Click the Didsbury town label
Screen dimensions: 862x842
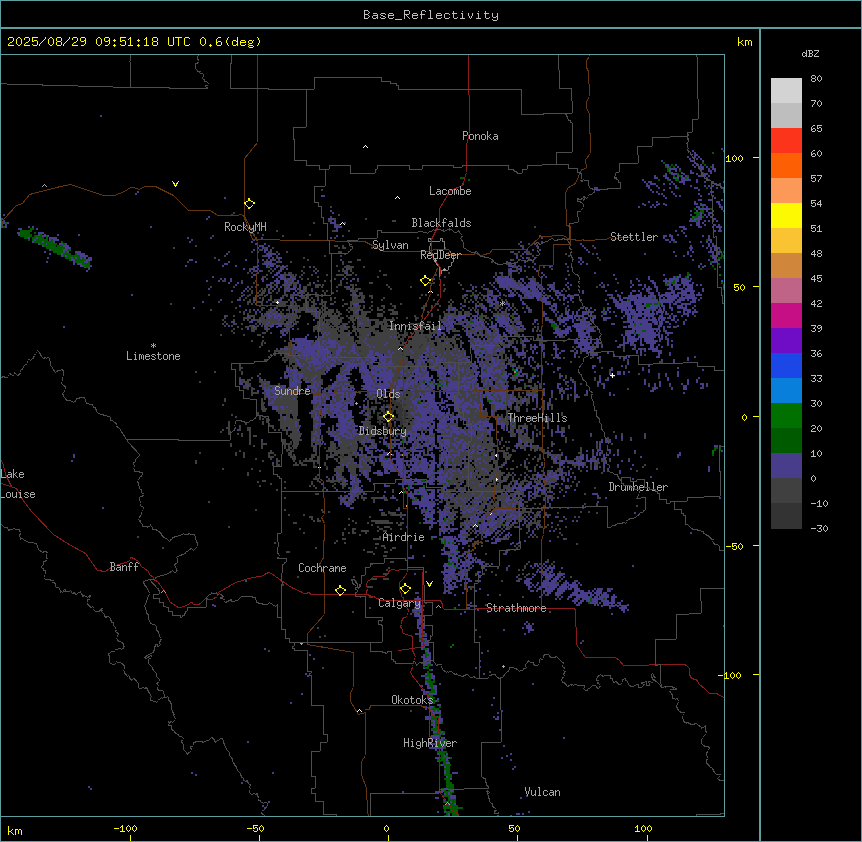tap(383, 431)
